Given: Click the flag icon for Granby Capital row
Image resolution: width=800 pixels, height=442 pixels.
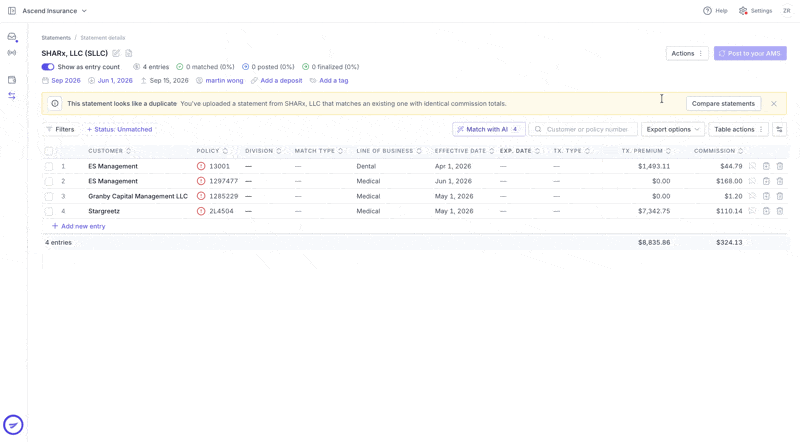Looking at the screenshot, I should pos(752,196).
